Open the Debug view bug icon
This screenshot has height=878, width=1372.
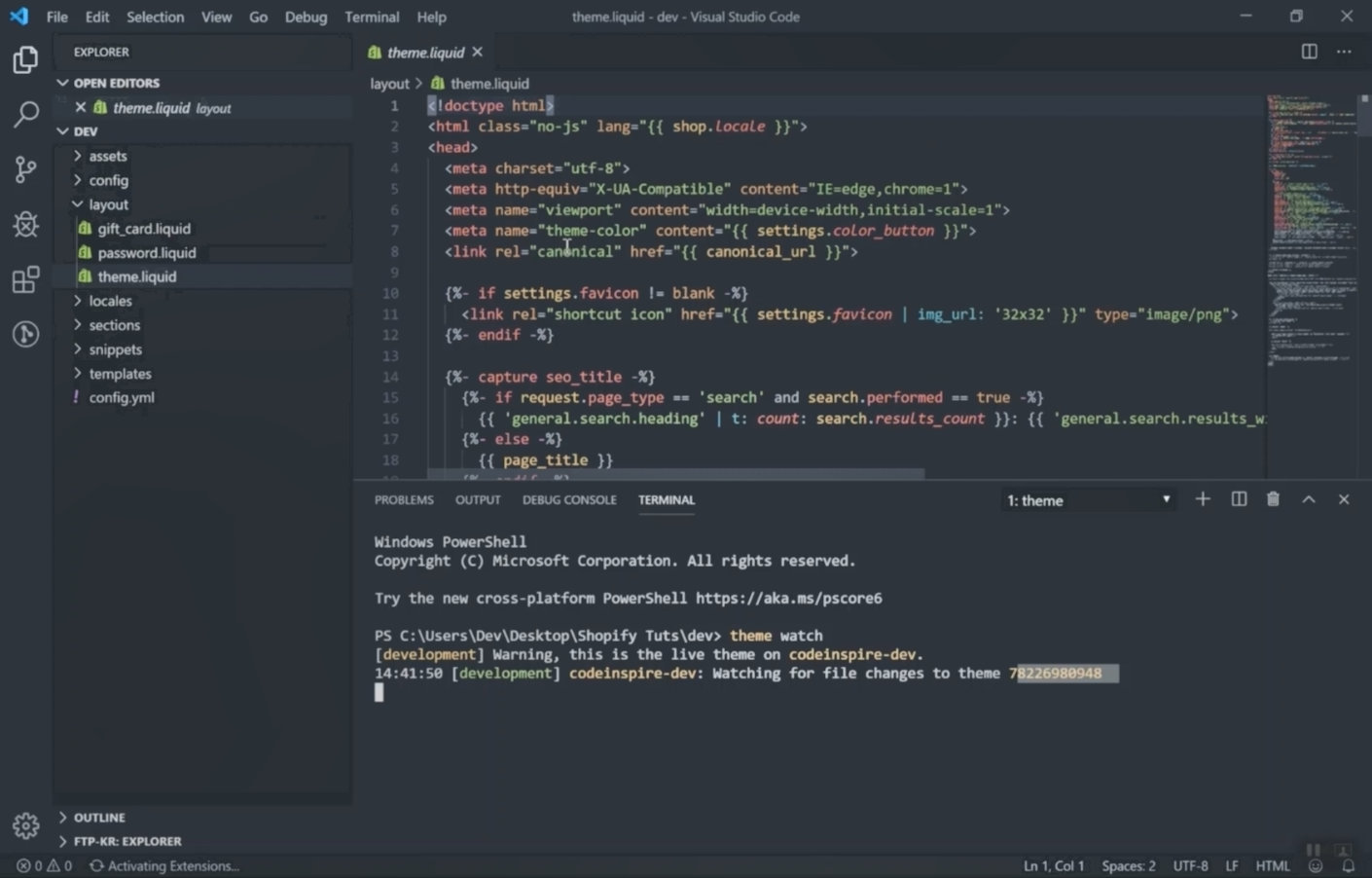(x=25, y=225)
